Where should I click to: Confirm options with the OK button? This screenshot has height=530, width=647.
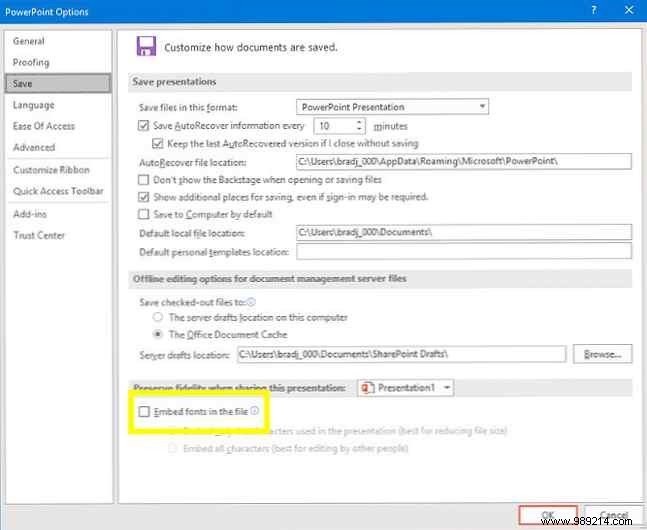coord(548,515)
